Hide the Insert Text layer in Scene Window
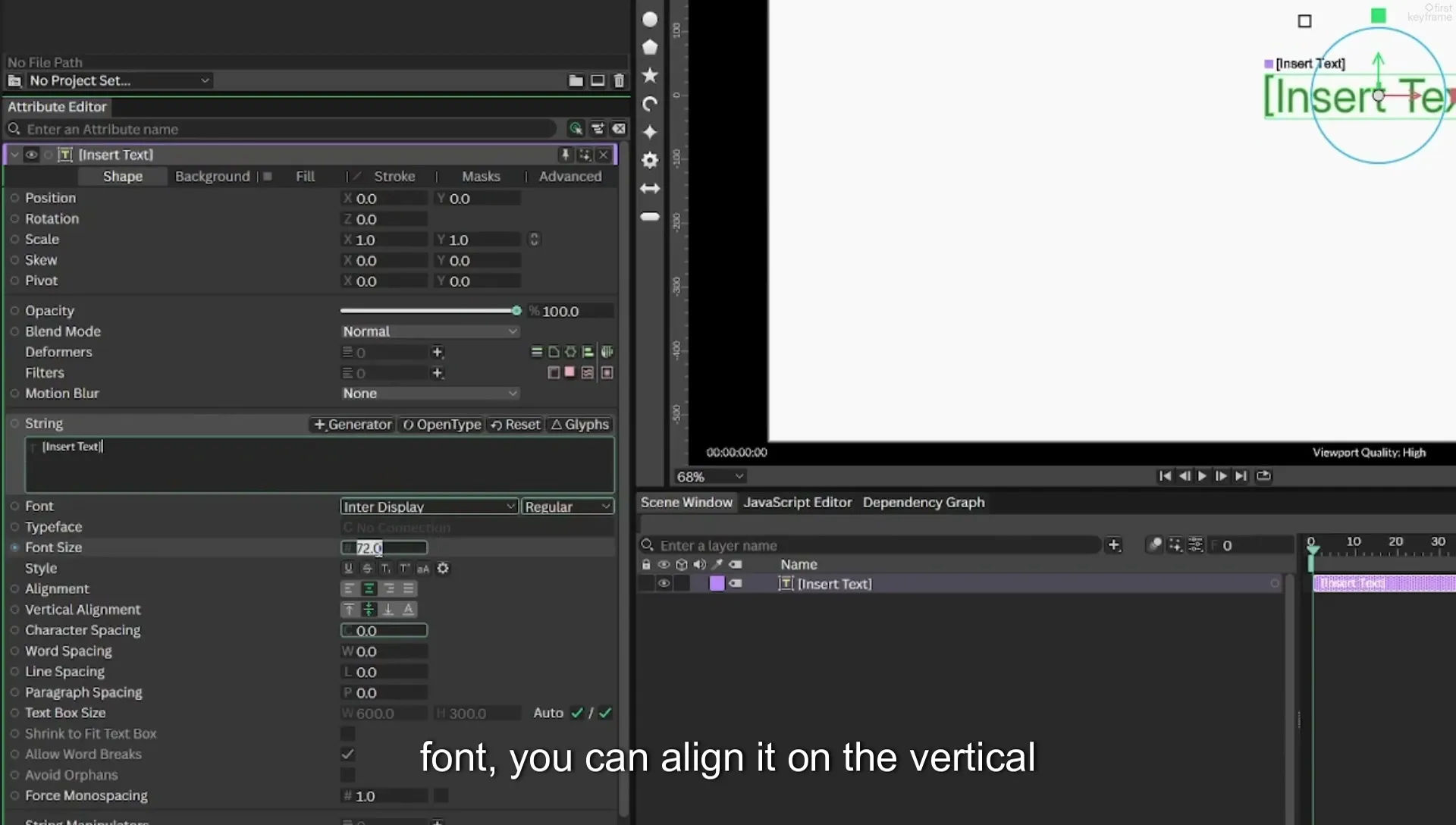 [664, 583]
